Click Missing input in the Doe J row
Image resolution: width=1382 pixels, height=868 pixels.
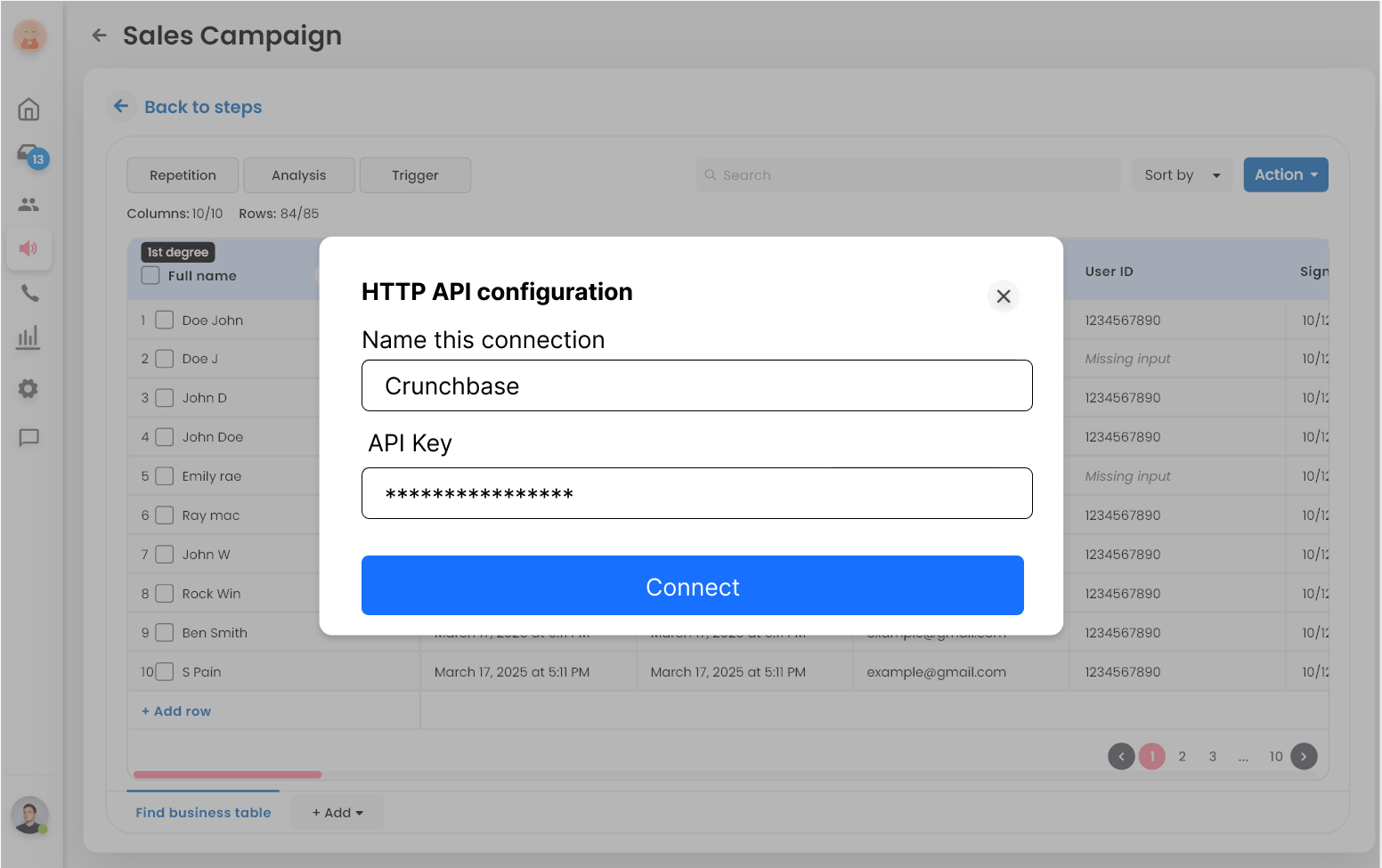click(1127, 359)
